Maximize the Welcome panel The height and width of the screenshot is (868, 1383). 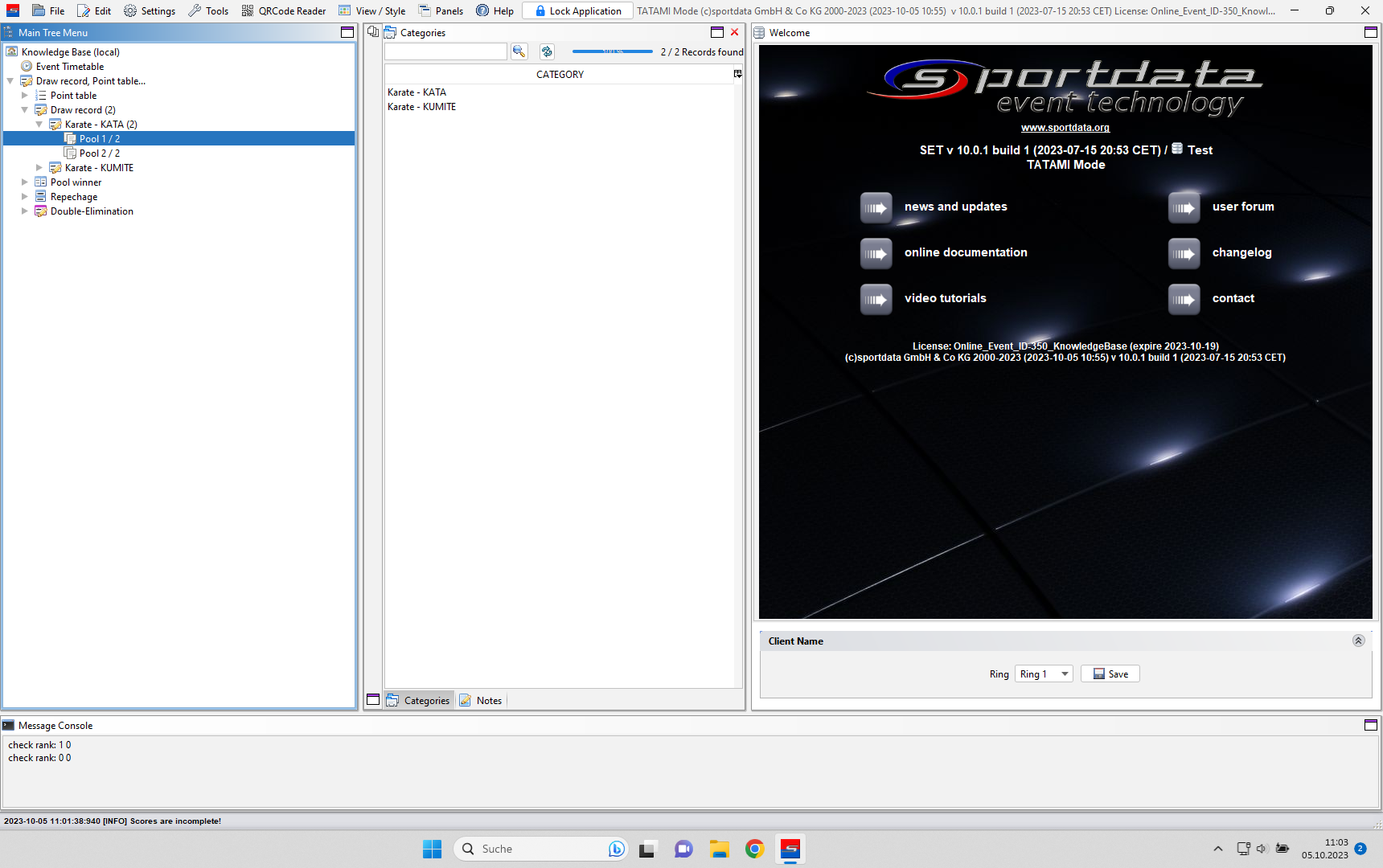tap(1371, 32)
